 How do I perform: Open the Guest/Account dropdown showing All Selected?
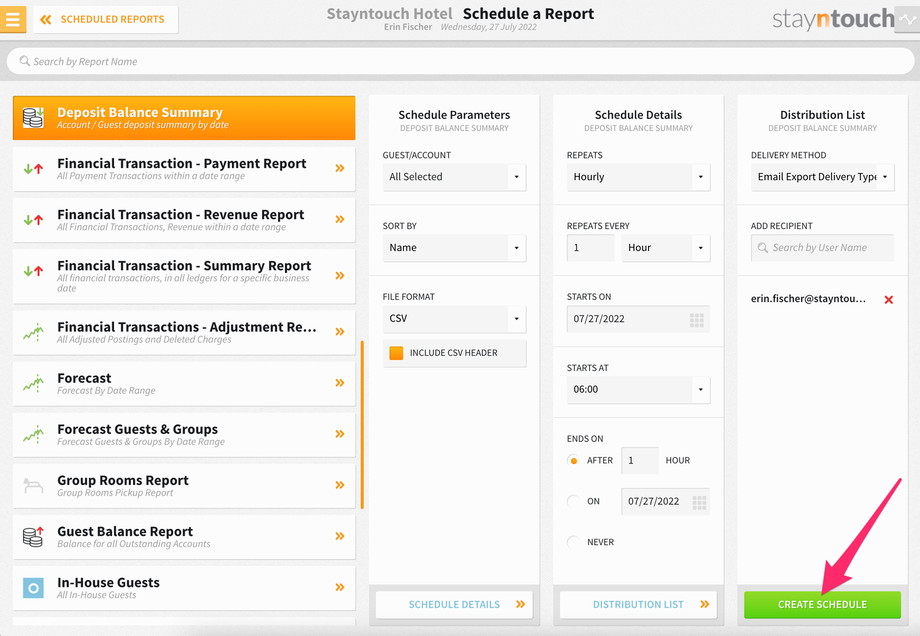(454, 177)
